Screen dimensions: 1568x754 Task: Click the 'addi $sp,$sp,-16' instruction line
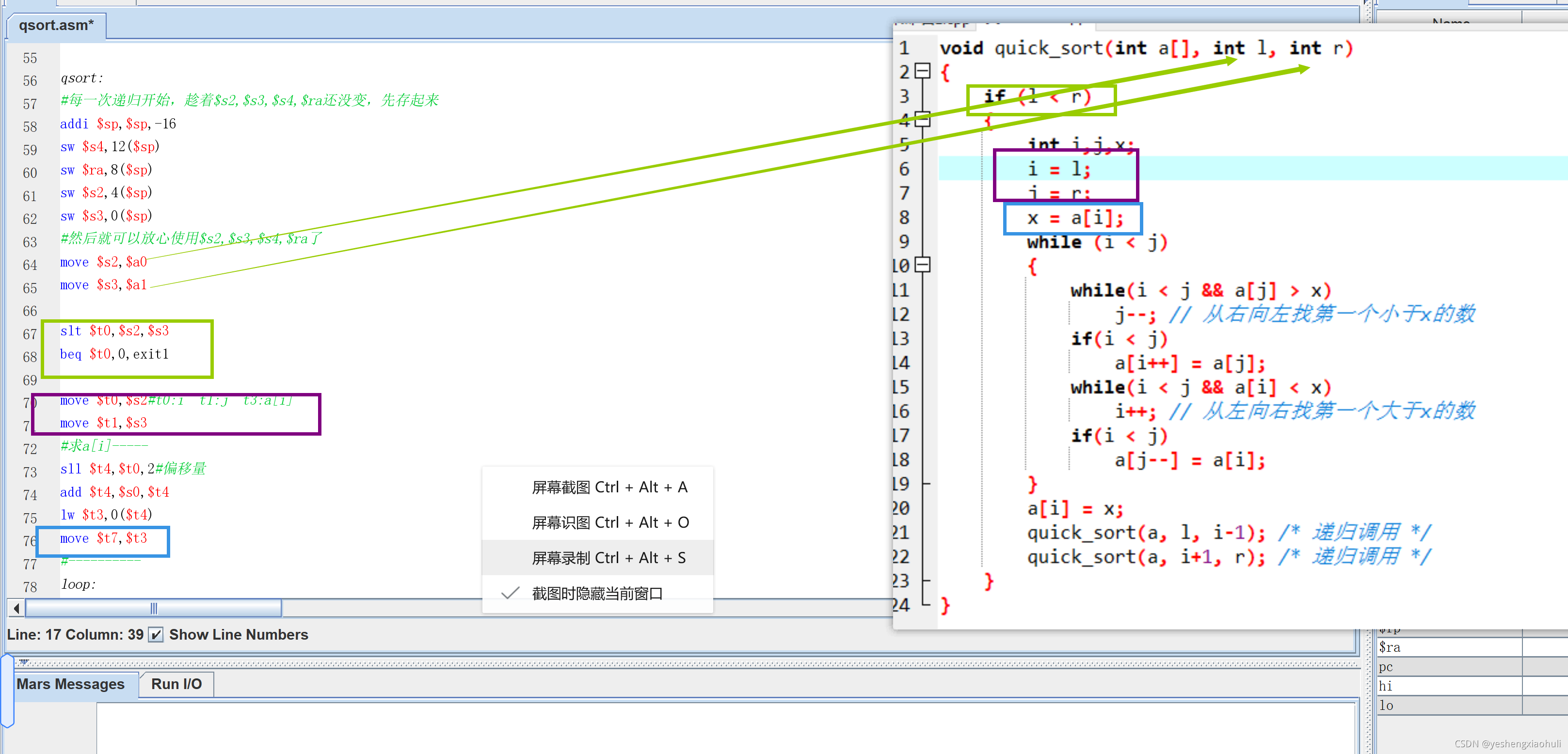[118, 124]
